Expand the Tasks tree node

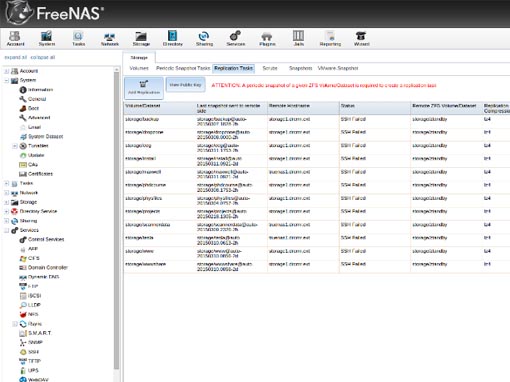[7, 183]
